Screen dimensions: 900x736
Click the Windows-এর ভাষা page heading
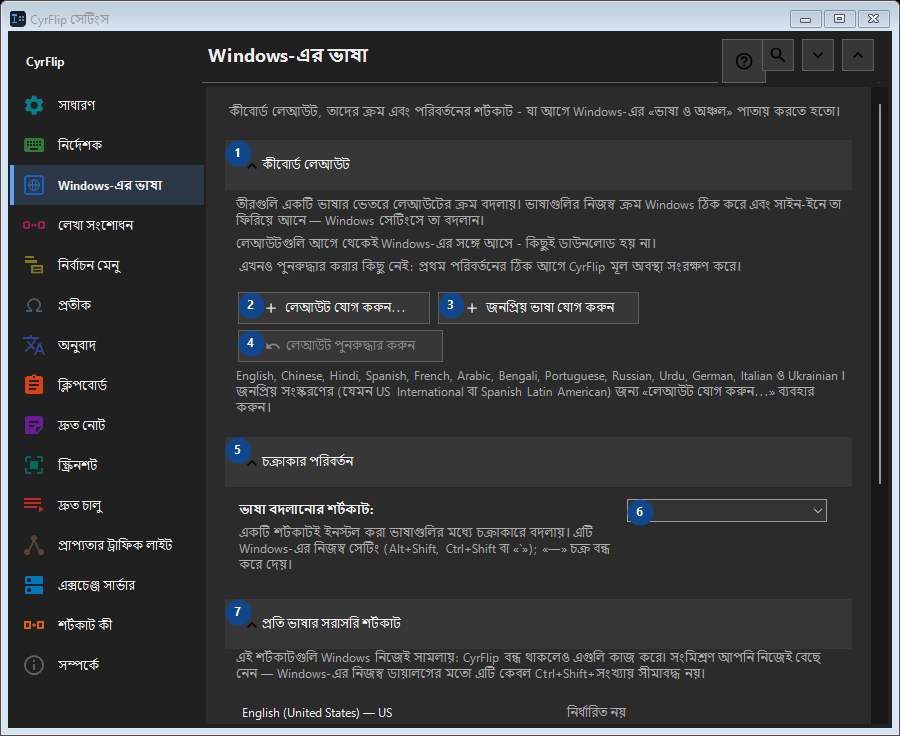288,56
